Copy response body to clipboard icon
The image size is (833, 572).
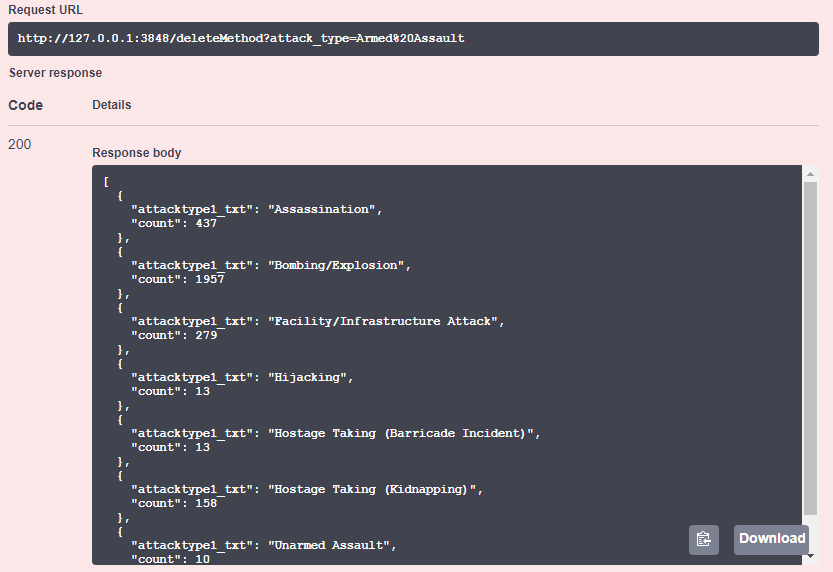click(703, 540)
